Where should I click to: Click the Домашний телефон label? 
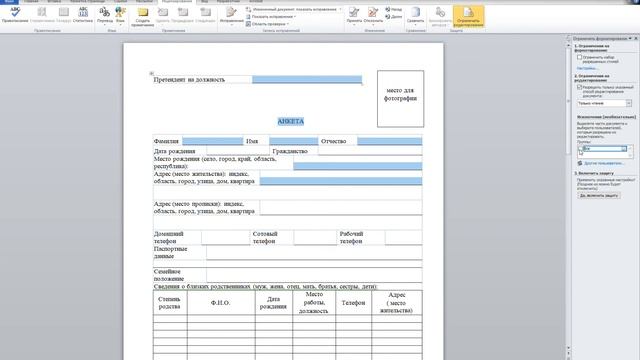click(169, 238)
